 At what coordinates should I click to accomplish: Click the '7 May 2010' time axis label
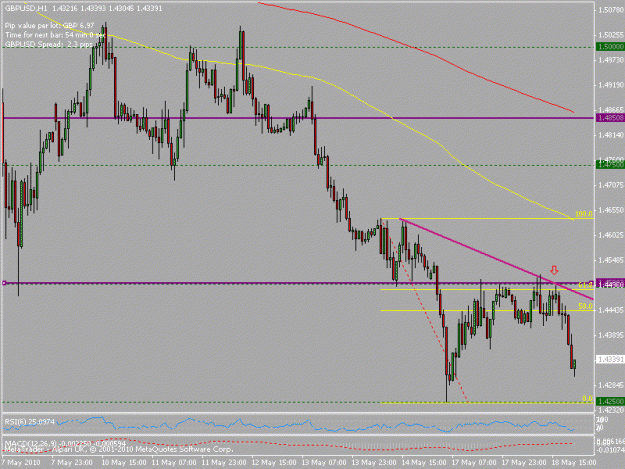tap(20, 462)
